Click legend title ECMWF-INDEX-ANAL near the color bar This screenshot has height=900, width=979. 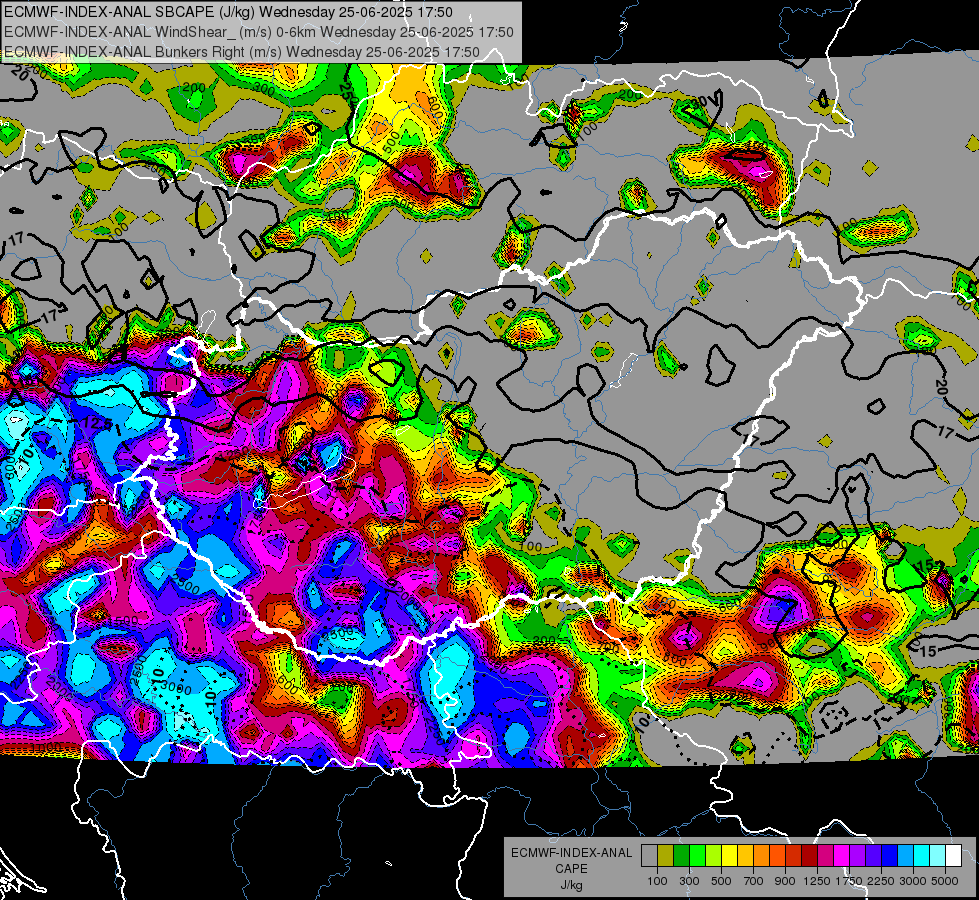pyautogui.click(x=572, y=853)
